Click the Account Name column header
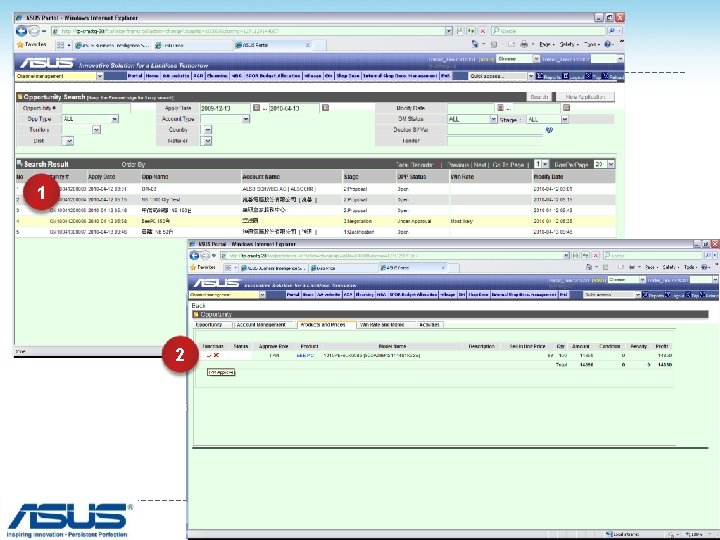 pyautogui.click(x=260, y=177)
